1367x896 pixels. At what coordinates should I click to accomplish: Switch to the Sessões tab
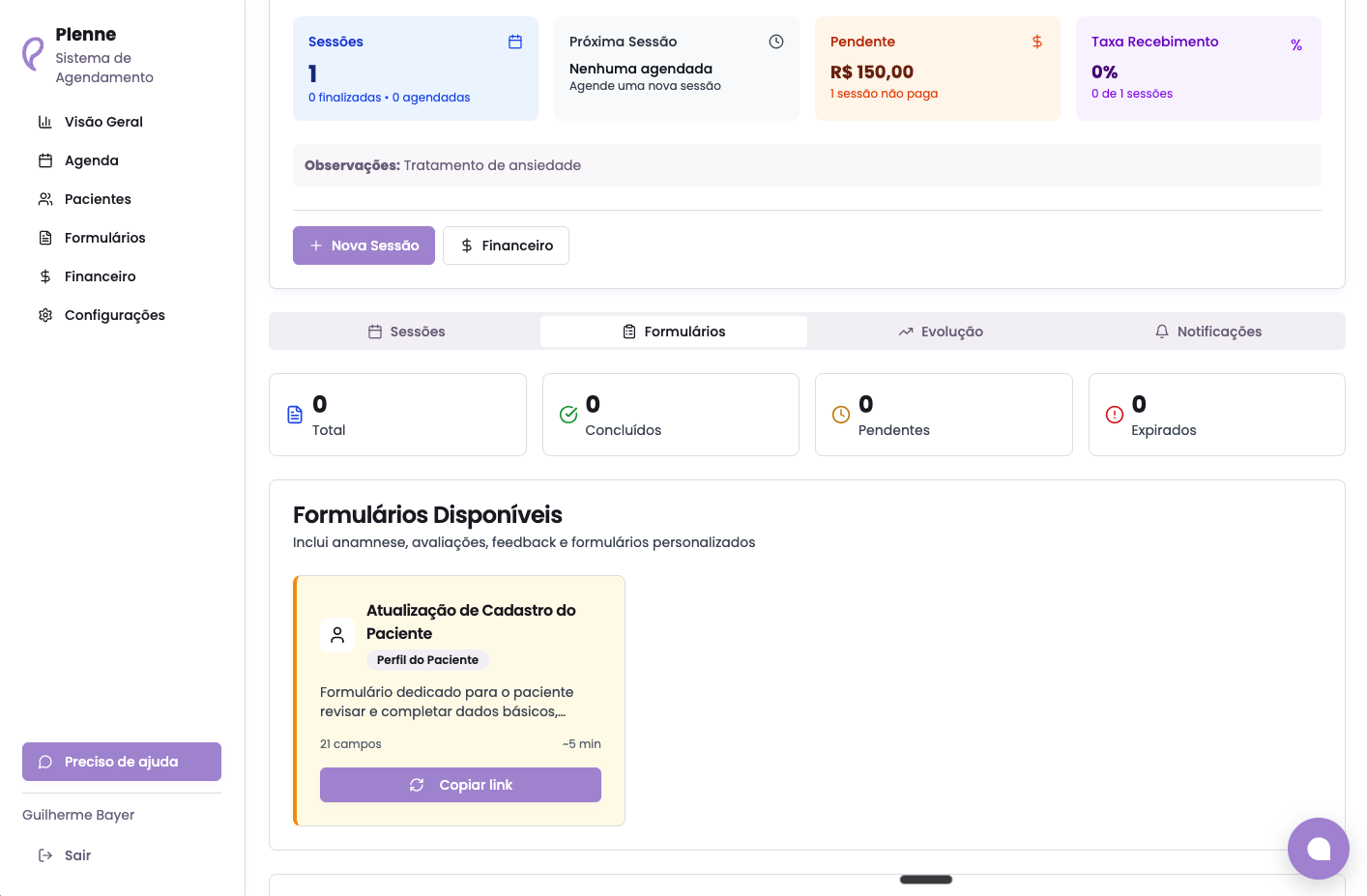[x=407, y=332]
